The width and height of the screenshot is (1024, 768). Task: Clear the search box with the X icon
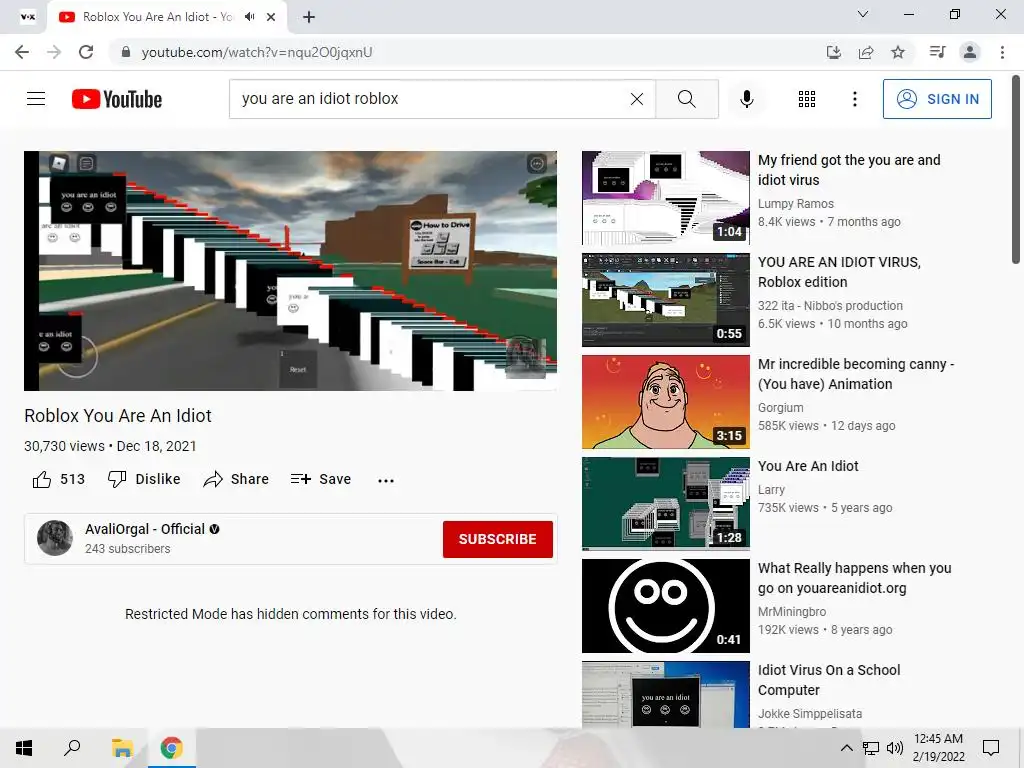[x=637, y=99]
